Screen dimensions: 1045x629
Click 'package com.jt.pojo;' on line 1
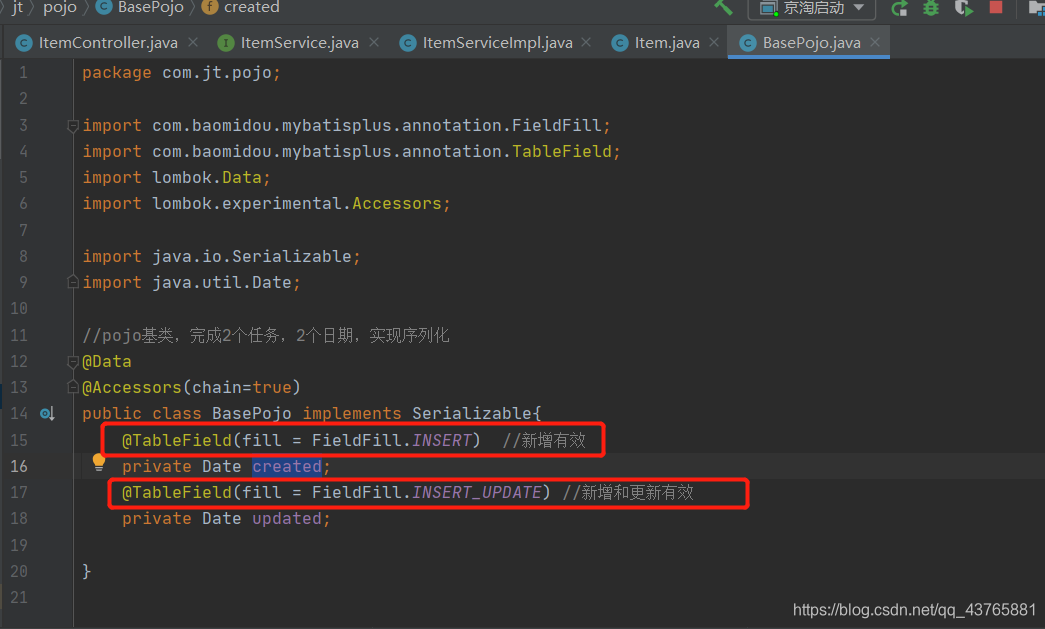click(181, 73)
